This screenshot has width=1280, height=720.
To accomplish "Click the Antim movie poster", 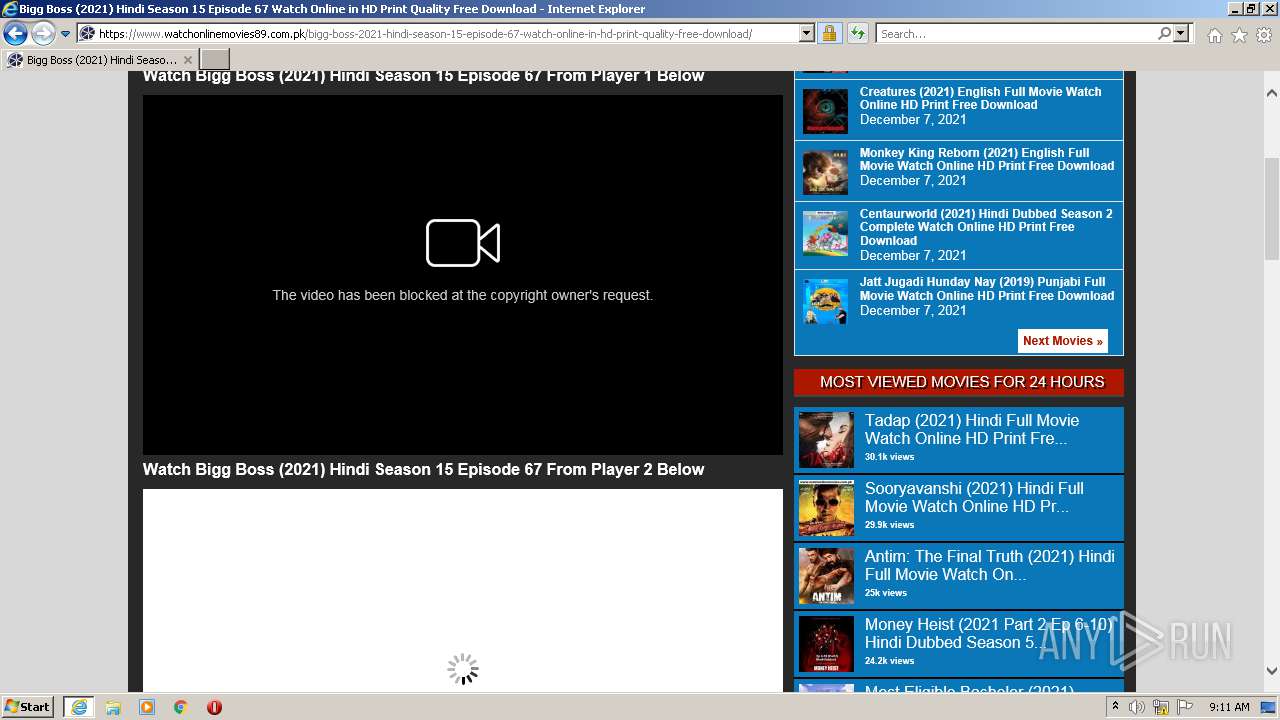I will pos(826,576).
